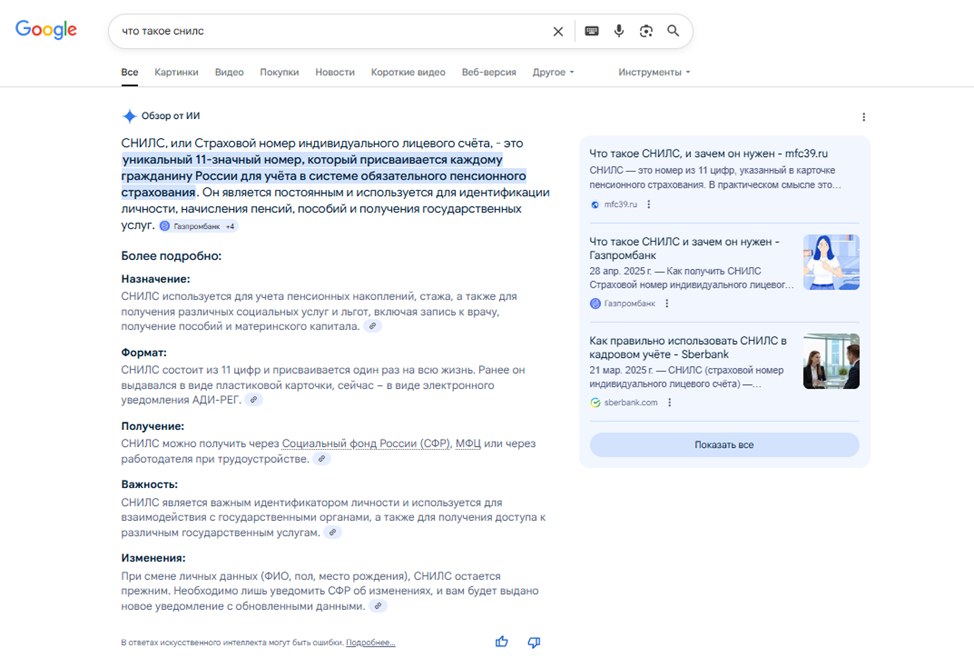
Task: Give thumbs down to the AI overview
Action: click(x=534, y=642)
